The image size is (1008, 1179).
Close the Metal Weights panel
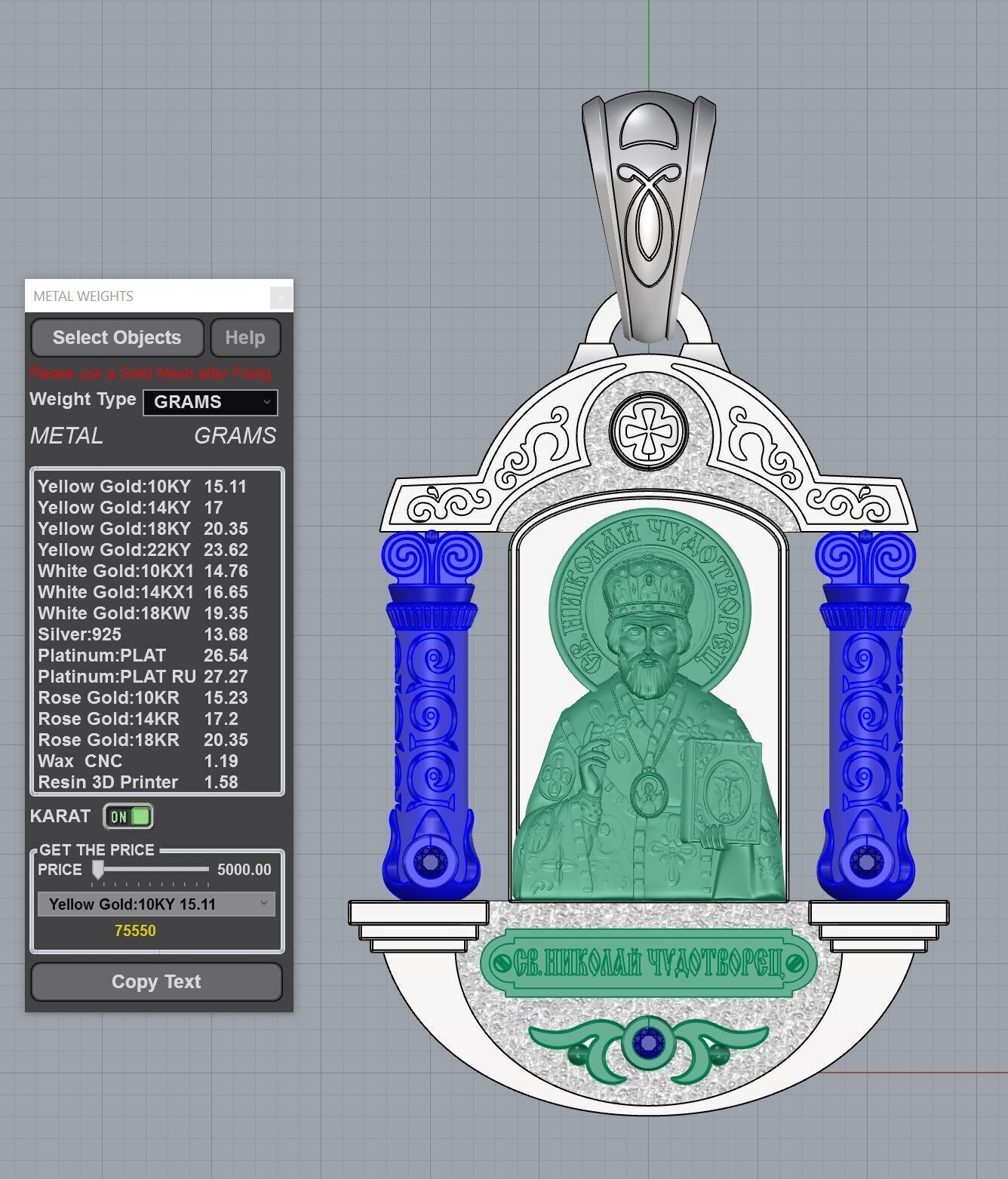[281, 297]
